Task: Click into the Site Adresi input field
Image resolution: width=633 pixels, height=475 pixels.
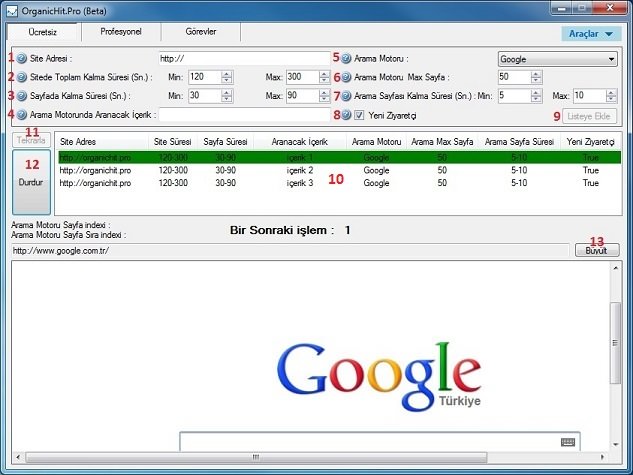Action: (x=245, y=59)
